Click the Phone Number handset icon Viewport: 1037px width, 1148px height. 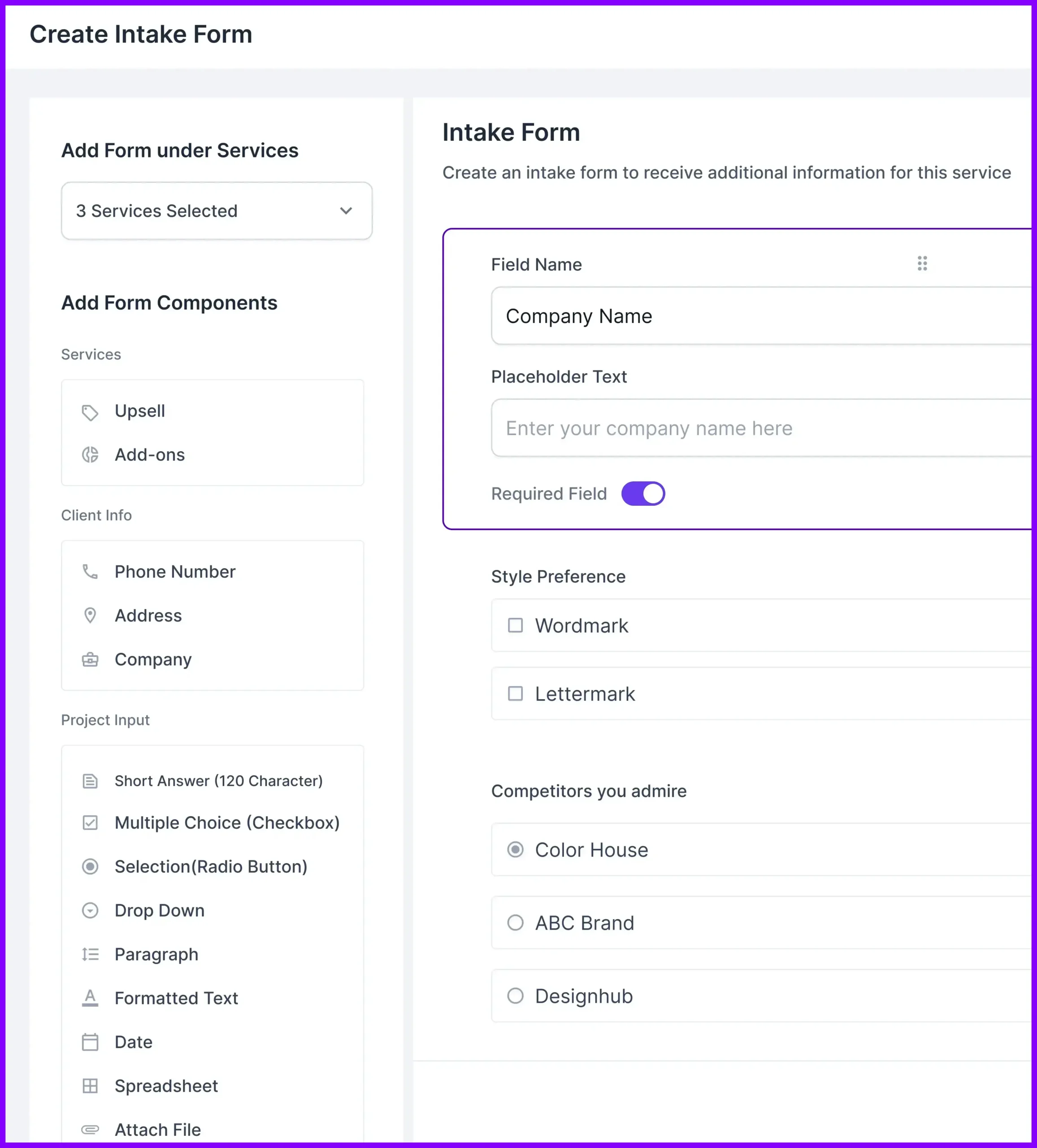tap(90, 572)
